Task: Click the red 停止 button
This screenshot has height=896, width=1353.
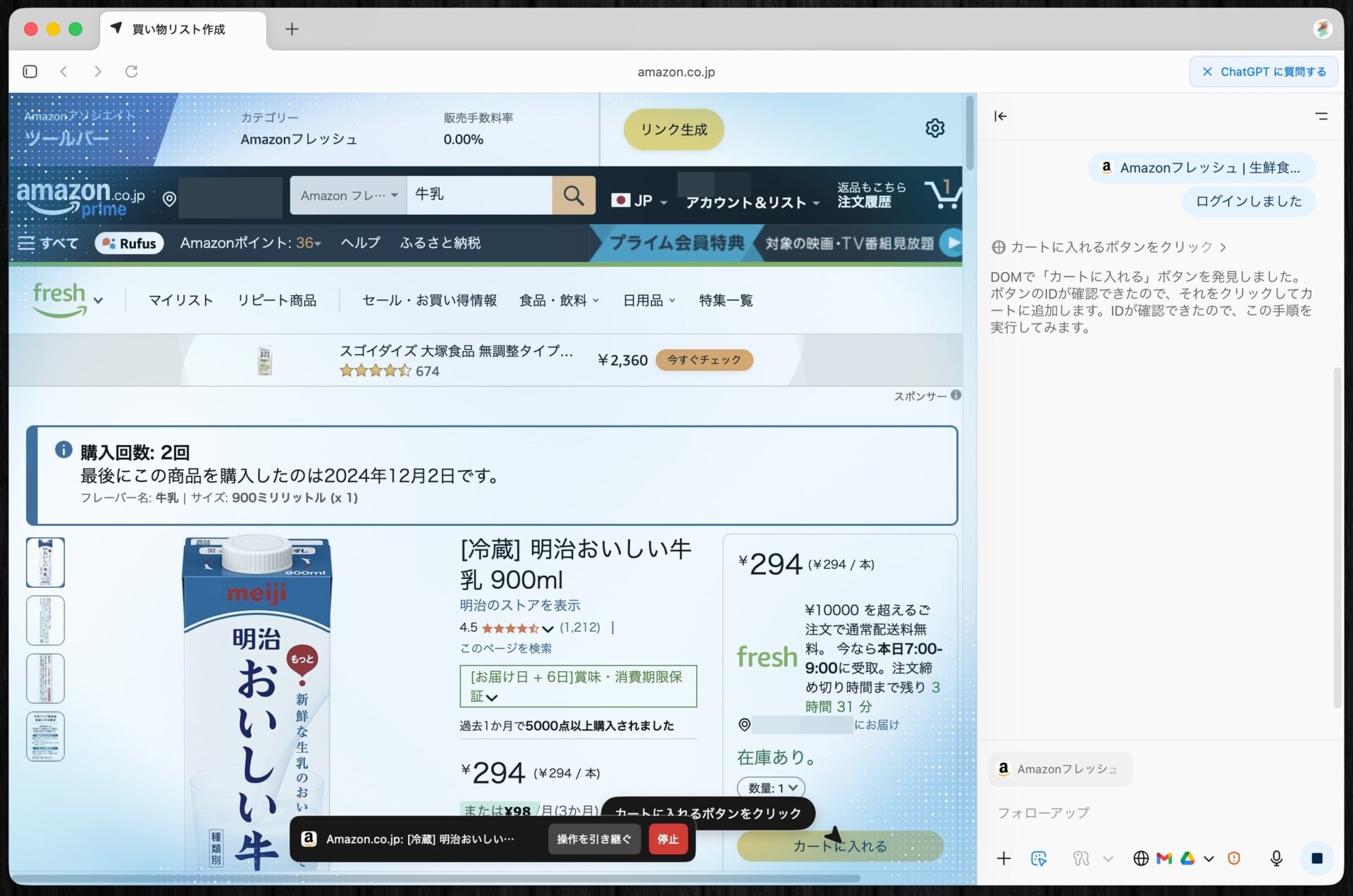Action: [x=667, y=839]
